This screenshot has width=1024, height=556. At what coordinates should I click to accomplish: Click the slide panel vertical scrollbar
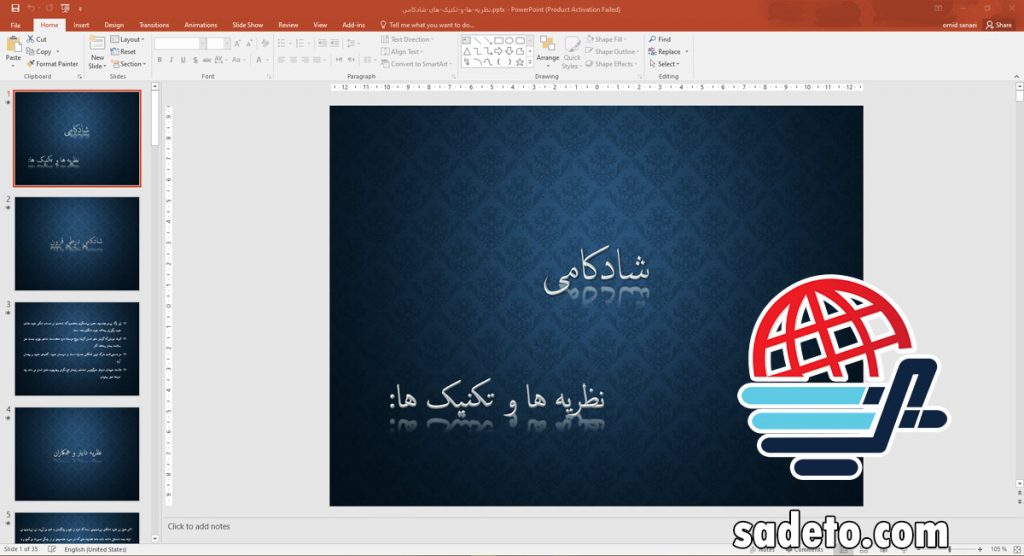tap(155, 312)
